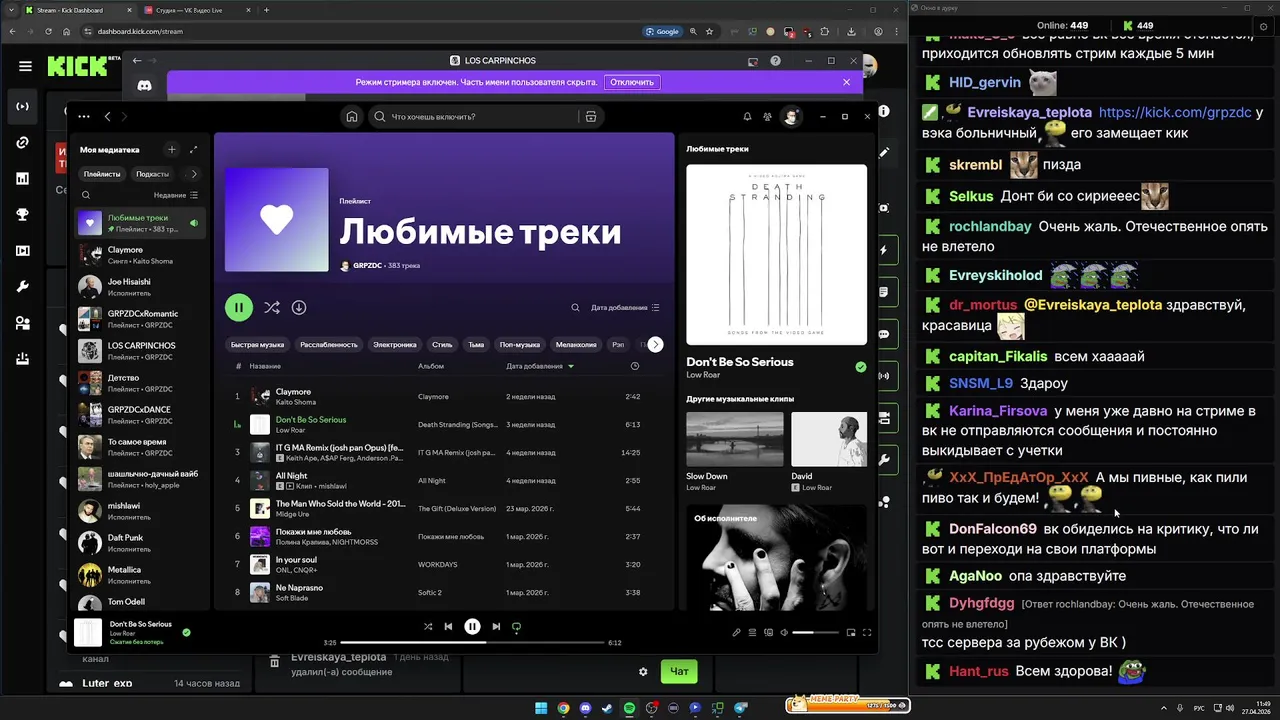The height and width of the screenshot is (720, 1280).
Task: Open the new browser tab button
Action: (x=266, y=10)
